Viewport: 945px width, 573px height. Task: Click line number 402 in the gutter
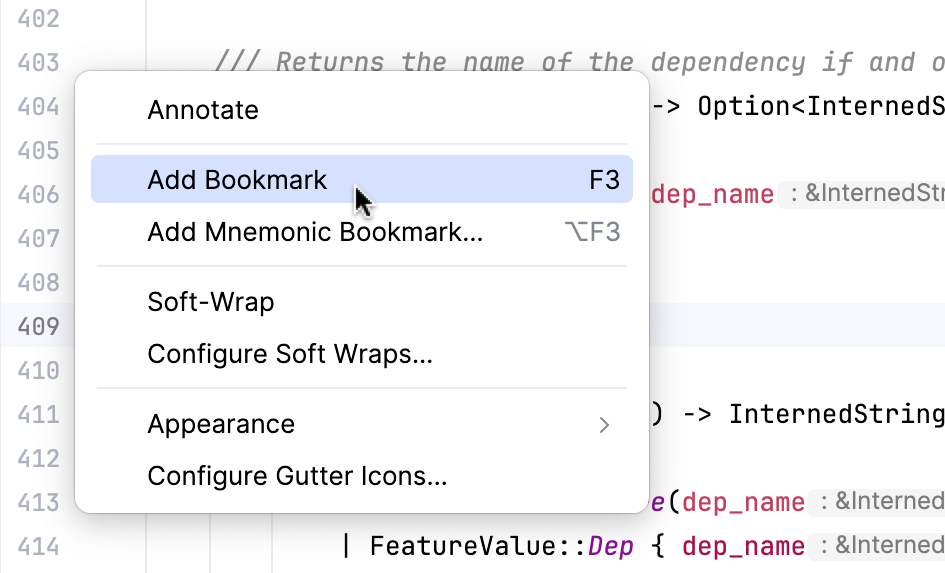[x=39, y=19]
